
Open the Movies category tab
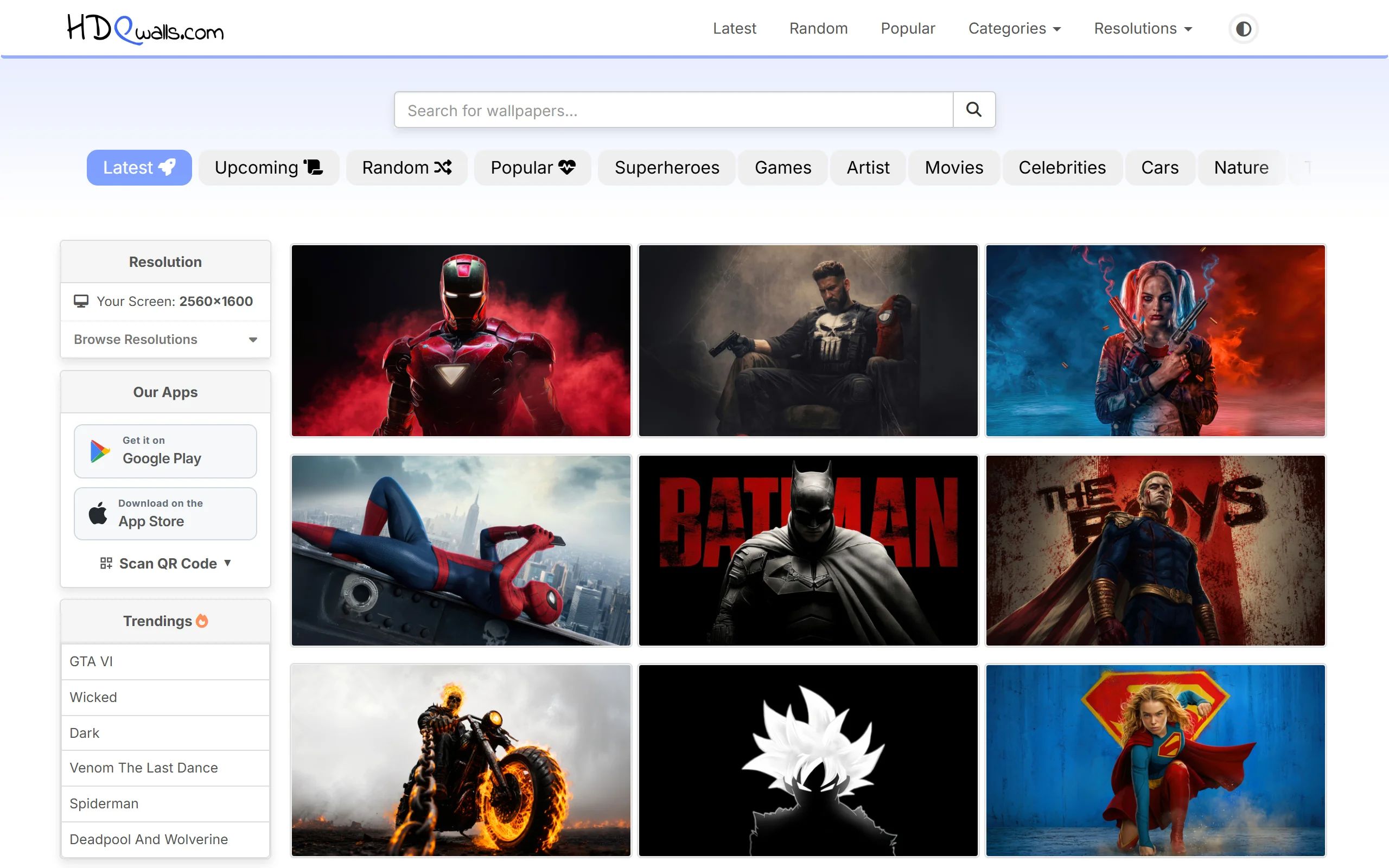[x=954, y=168]
